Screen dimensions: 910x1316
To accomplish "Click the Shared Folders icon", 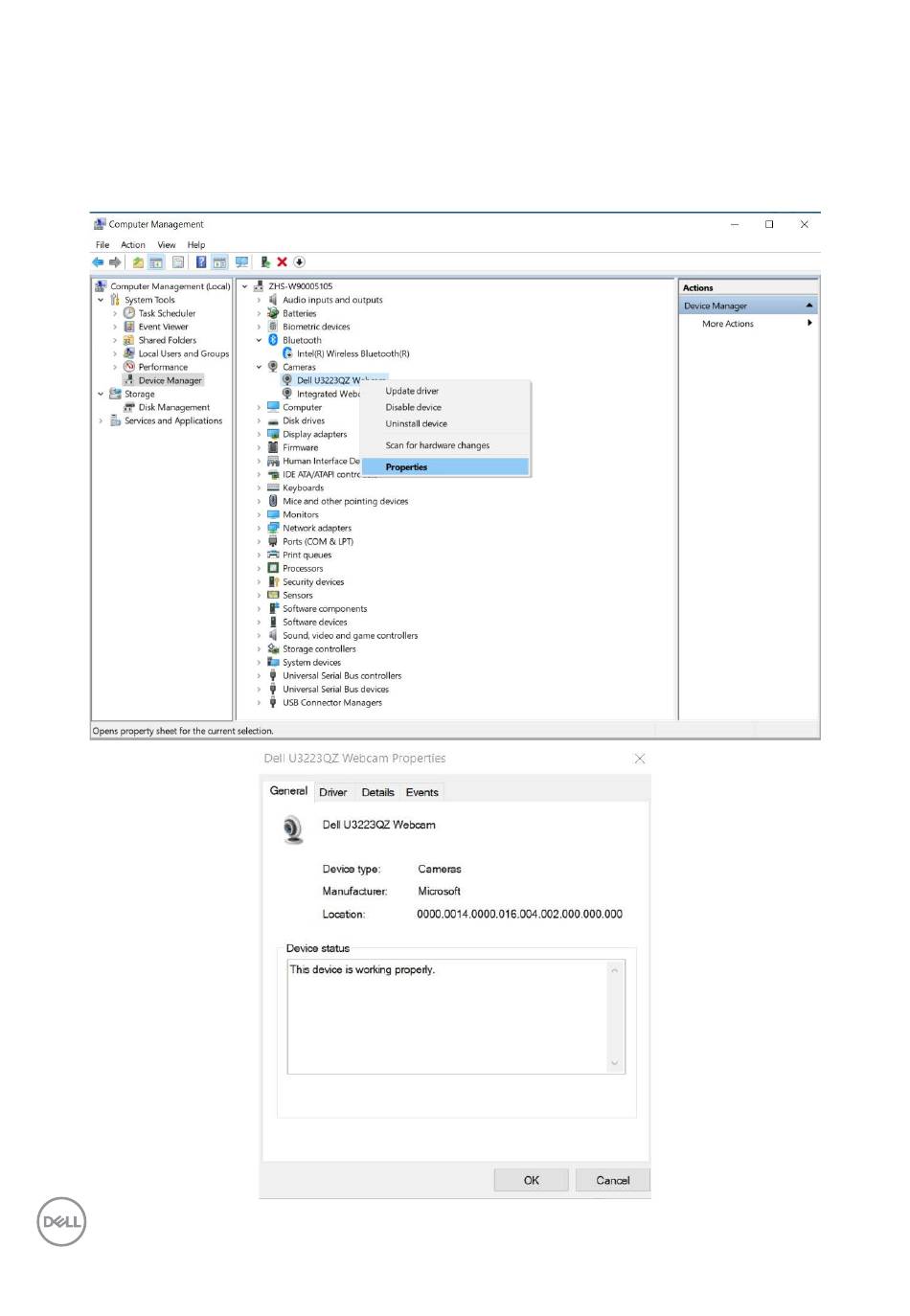I will pos(129,340).
